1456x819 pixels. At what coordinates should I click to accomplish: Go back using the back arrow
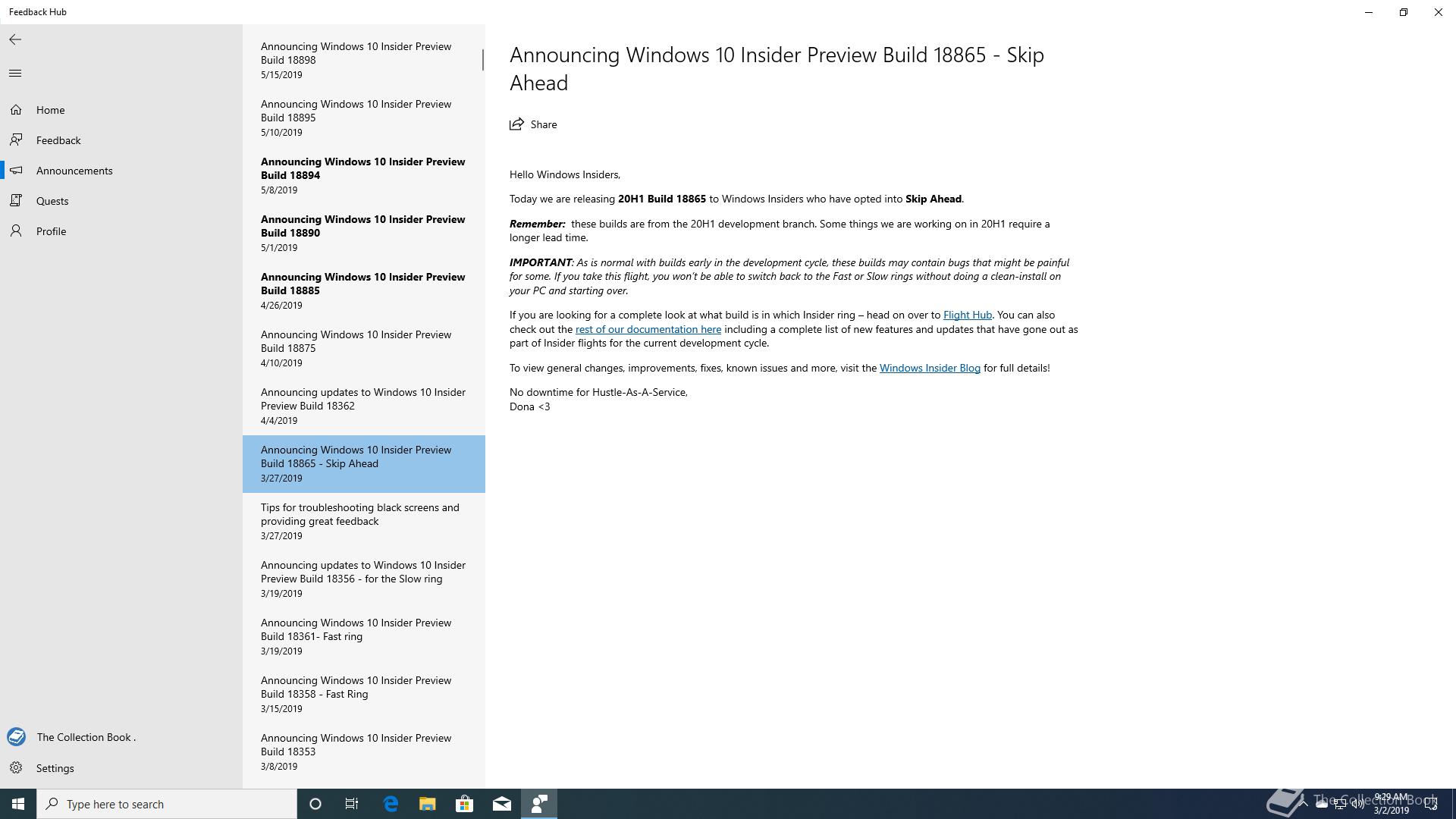pos(15,39)
